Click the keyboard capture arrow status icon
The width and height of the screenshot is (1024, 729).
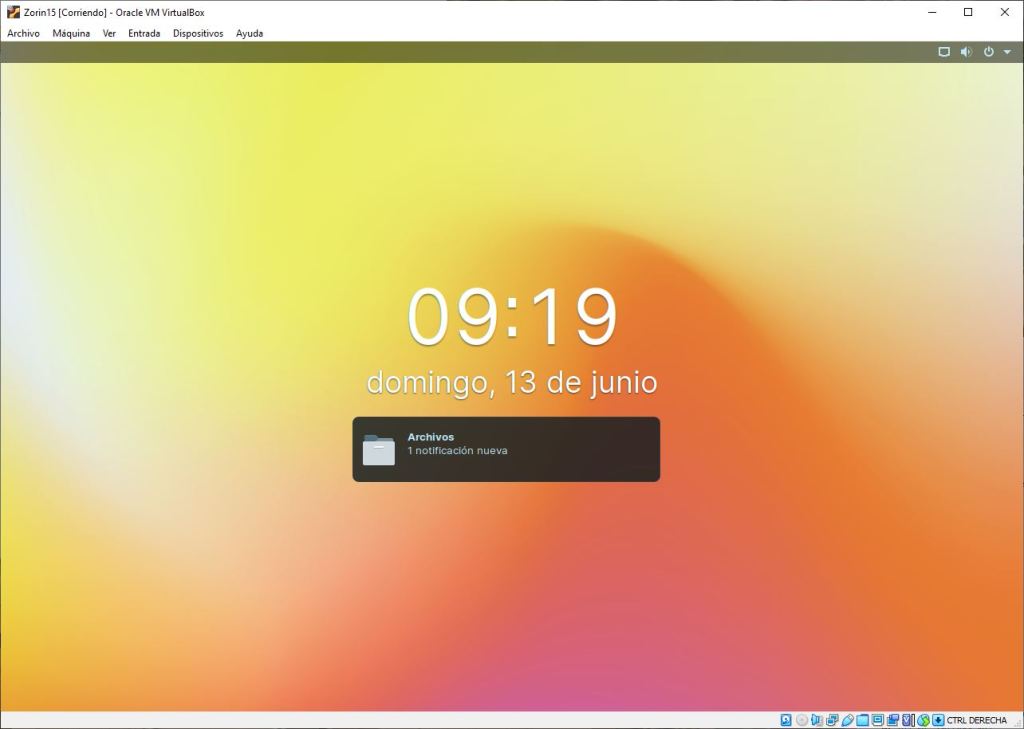tap(938, 720)
